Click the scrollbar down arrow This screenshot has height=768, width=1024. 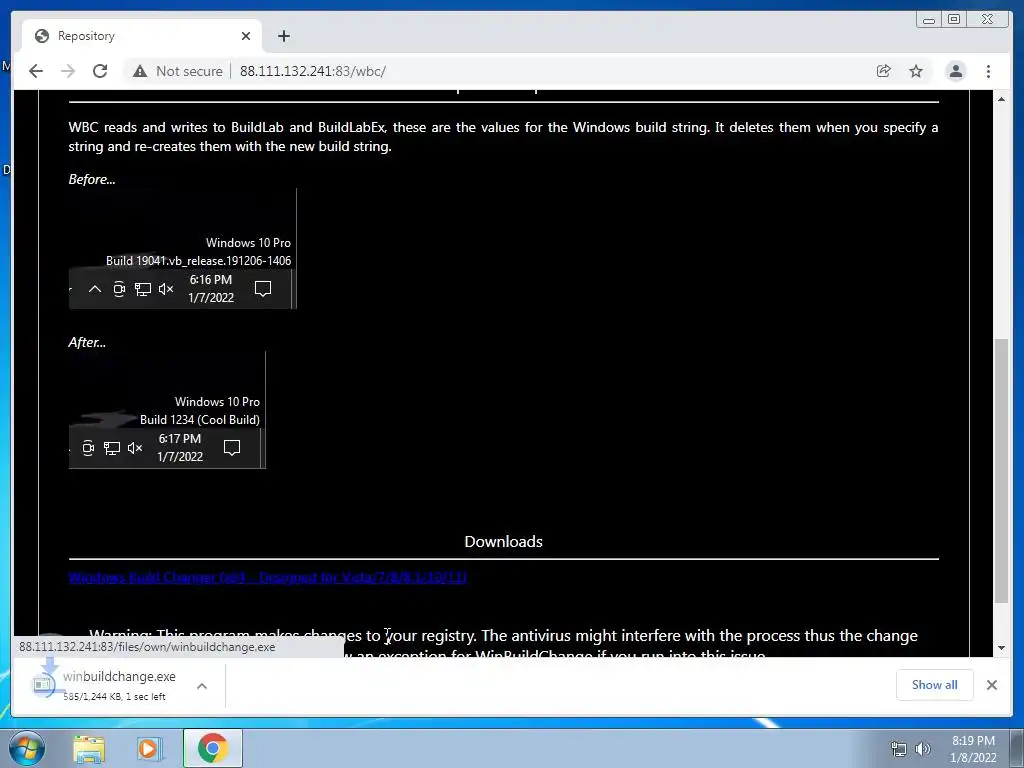point(1001,648)
